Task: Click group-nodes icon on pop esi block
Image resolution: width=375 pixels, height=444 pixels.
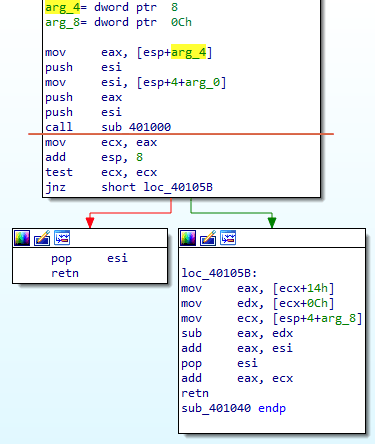Action: (x=62, y=238)
